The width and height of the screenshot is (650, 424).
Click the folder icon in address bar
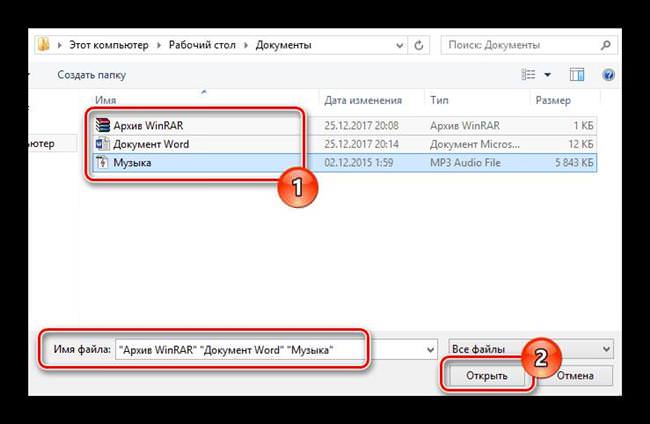(43, 45)
